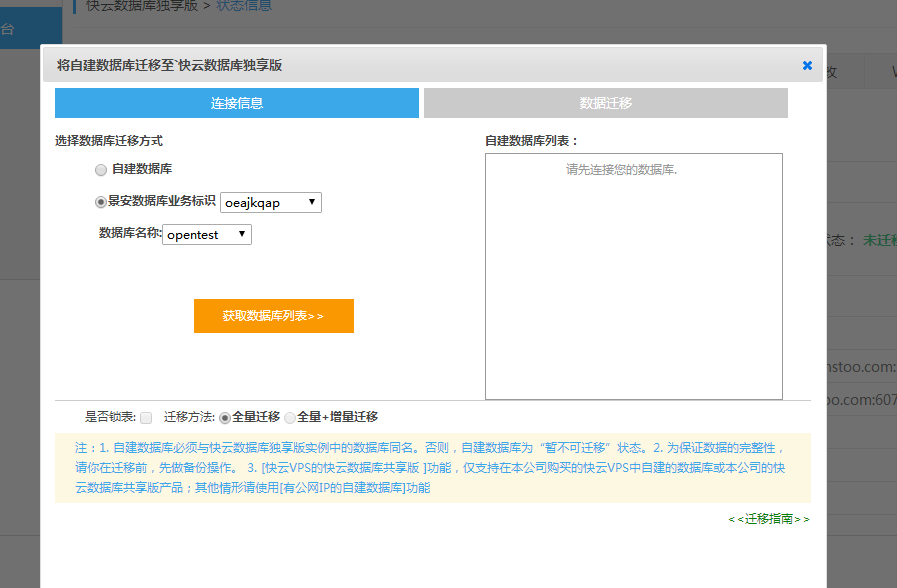
Task: Switch to the 连接信息 tab
Action: coord(237,103)
